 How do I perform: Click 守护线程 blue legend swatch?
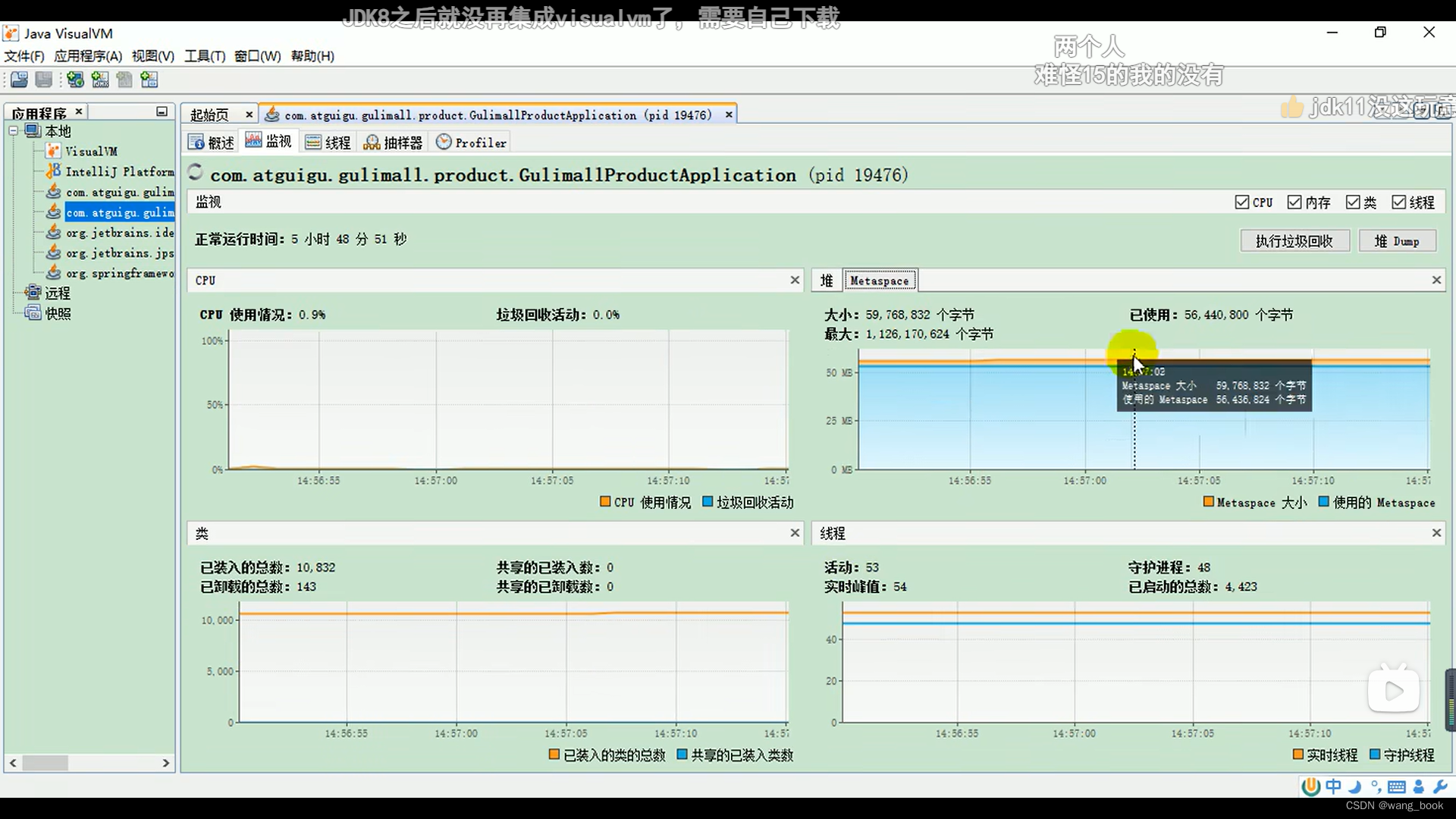(1375, 755)
